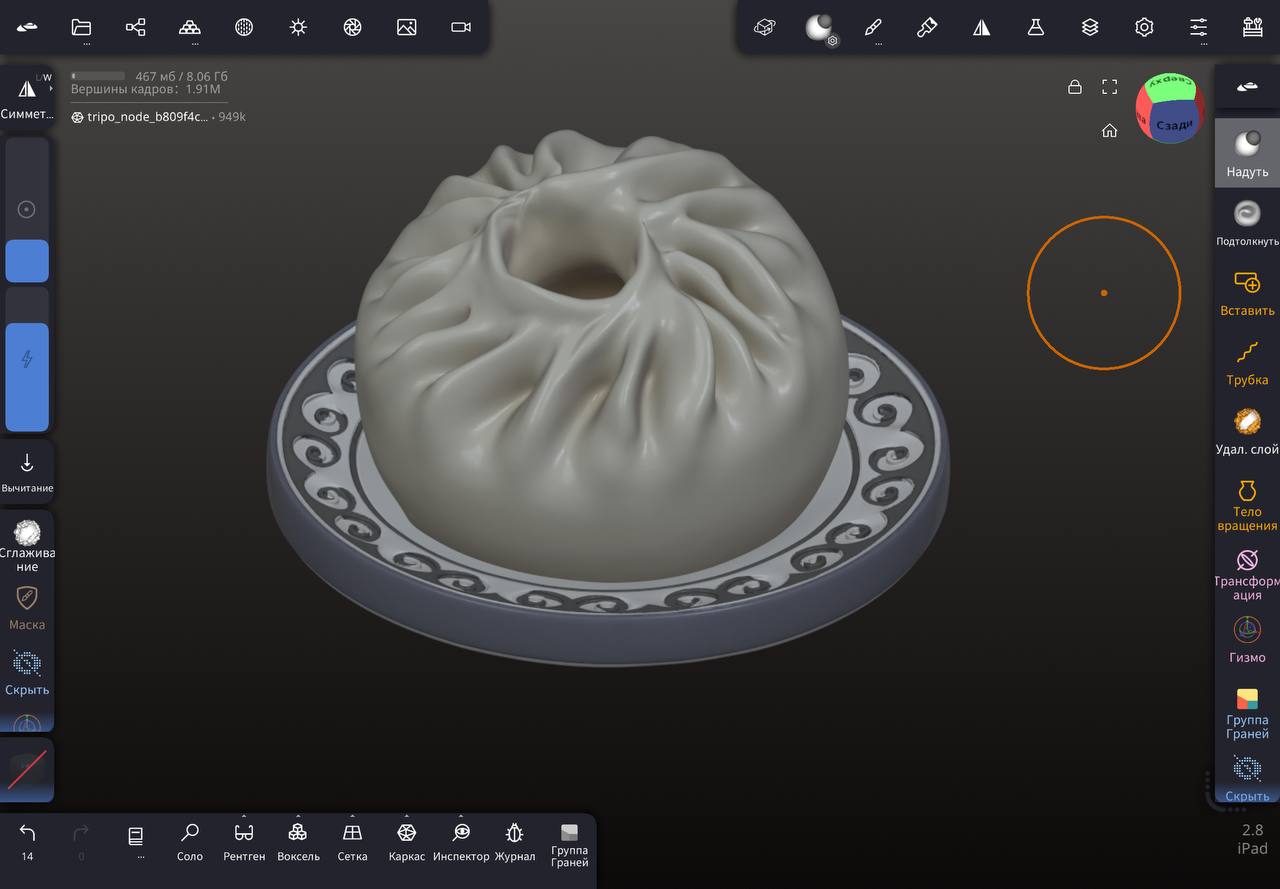Toggle Соло mode
The width and height of the screenshot is (1280, 889).
pos(189,842)
